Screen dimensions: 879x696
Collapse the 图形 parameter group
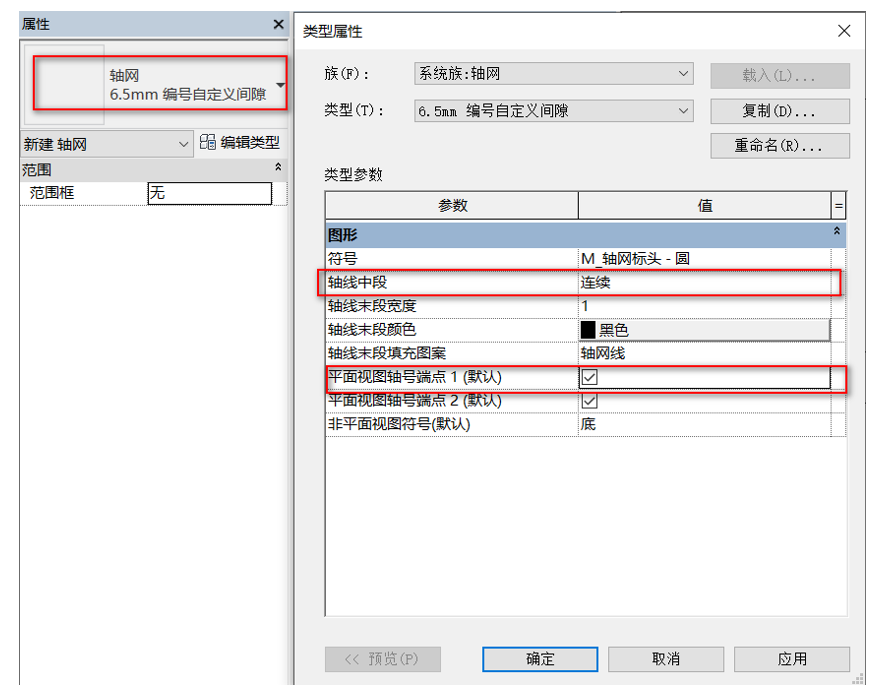point(836,231)
